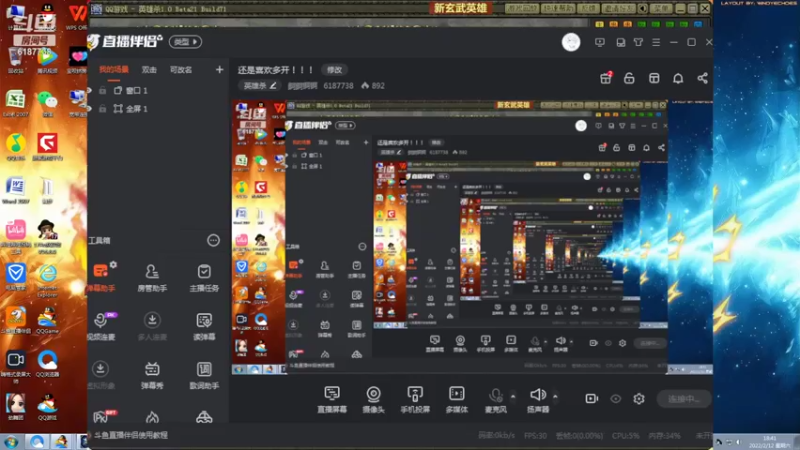Open the 弹幕秀 tool

(152, 375)
